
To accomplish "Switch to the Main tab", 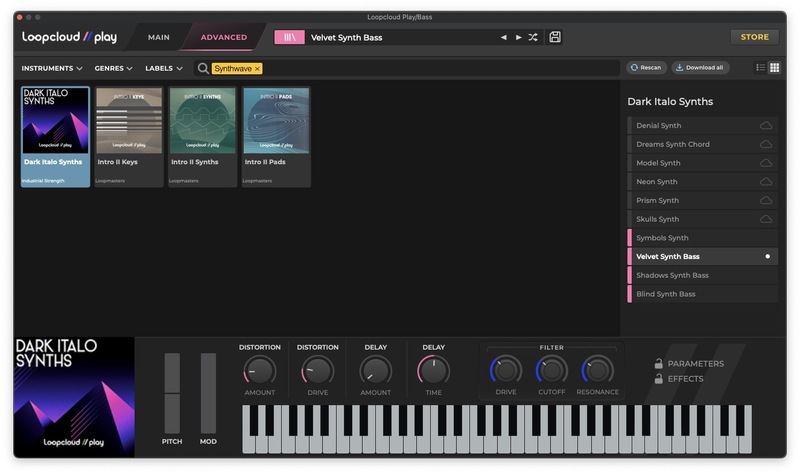I will tap(159, 37).
